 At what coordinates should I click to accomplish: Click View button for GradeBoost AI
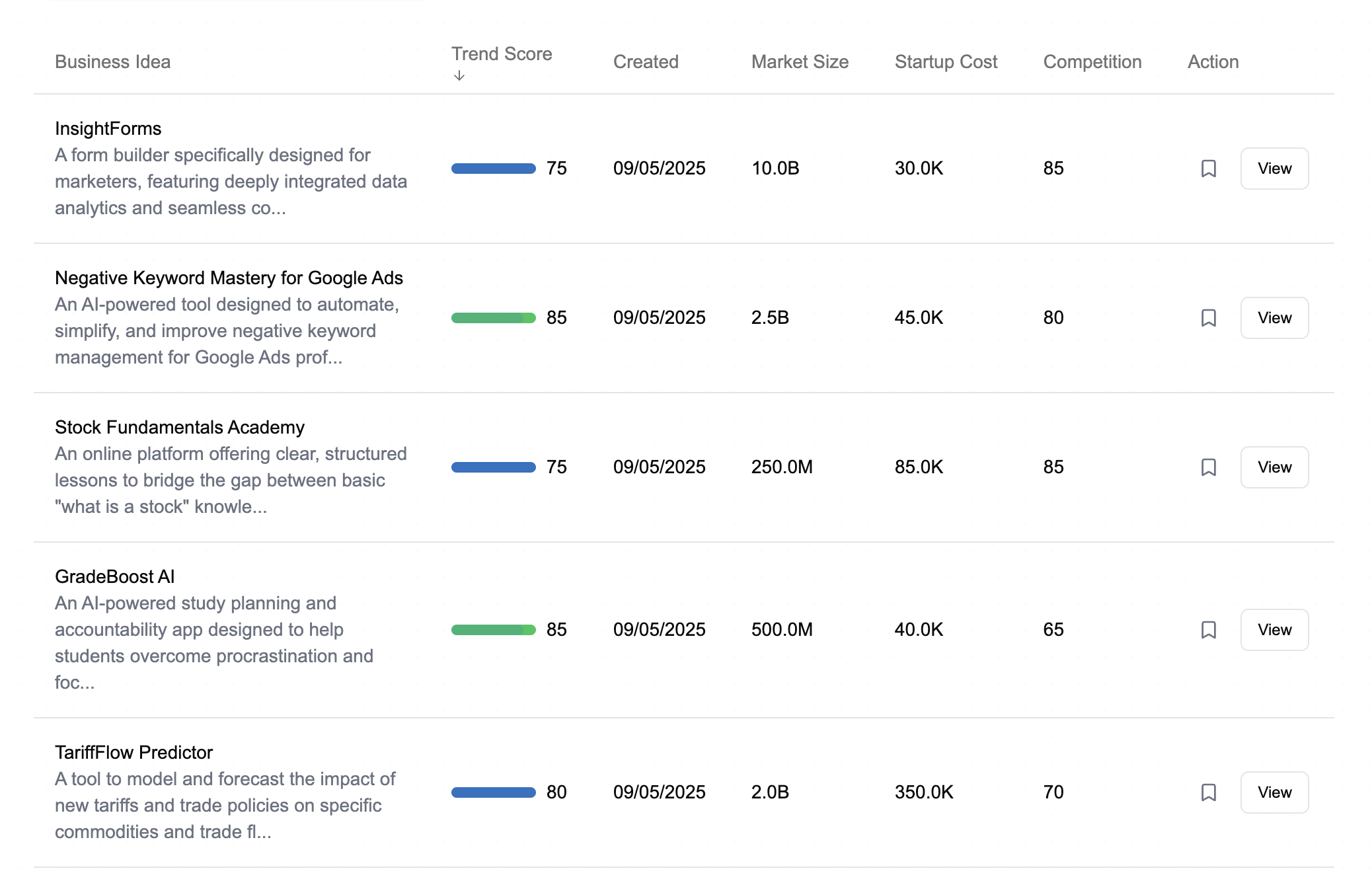click(1274, 630)
